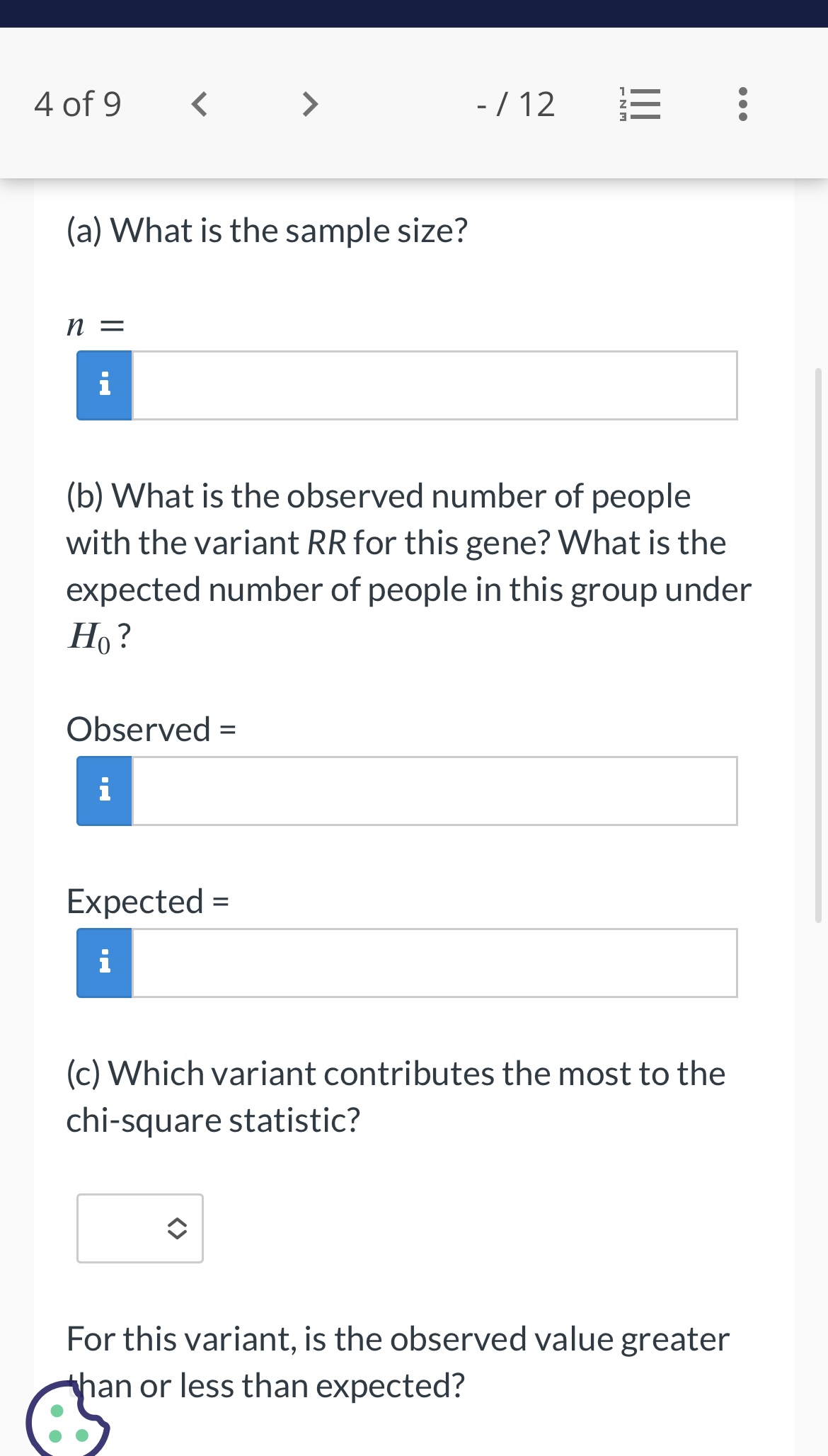828x1456 pixels.
Task: Navigate forward using the right chevron button
Action: (x=310, y=105)
